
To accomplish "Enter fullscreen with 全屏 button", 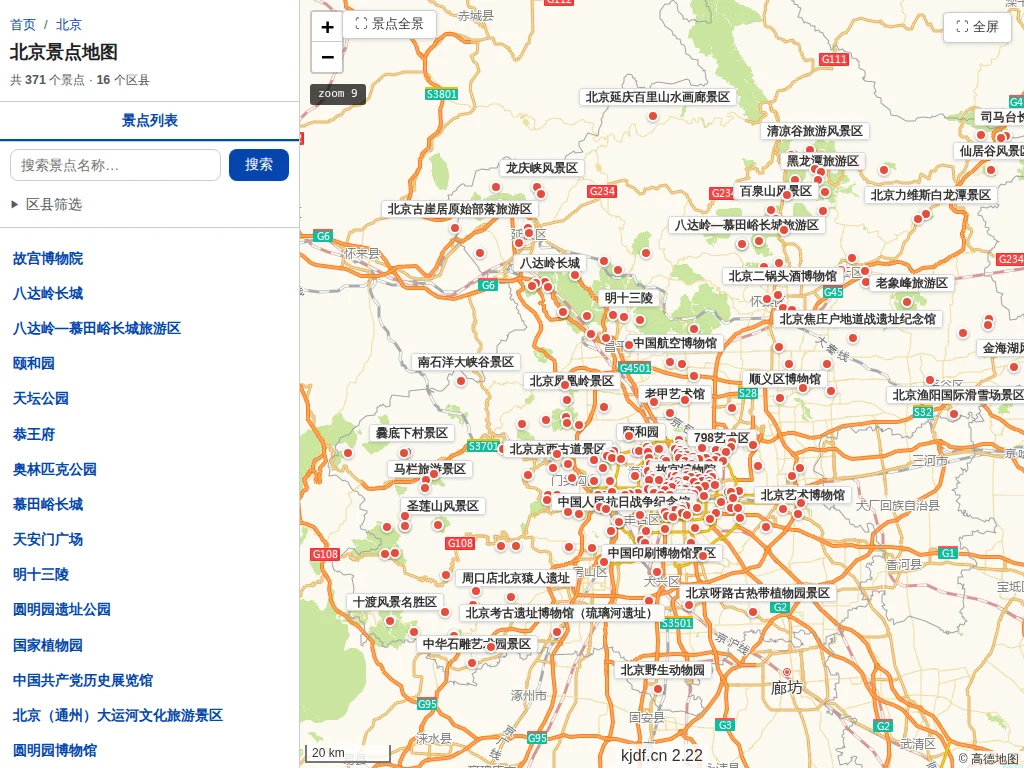I will [977, 27].
